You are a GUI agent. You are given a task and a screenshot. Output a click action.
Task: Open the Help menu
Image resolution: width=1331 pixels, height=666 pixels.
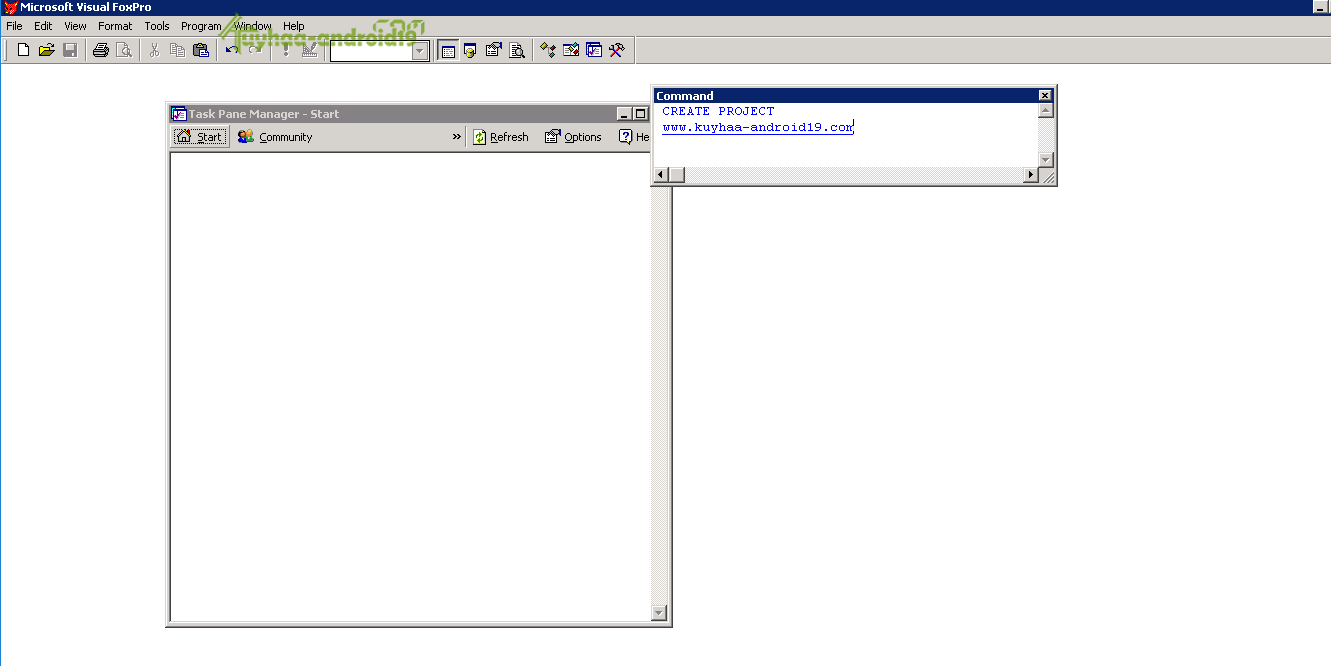tap(294, 26)
